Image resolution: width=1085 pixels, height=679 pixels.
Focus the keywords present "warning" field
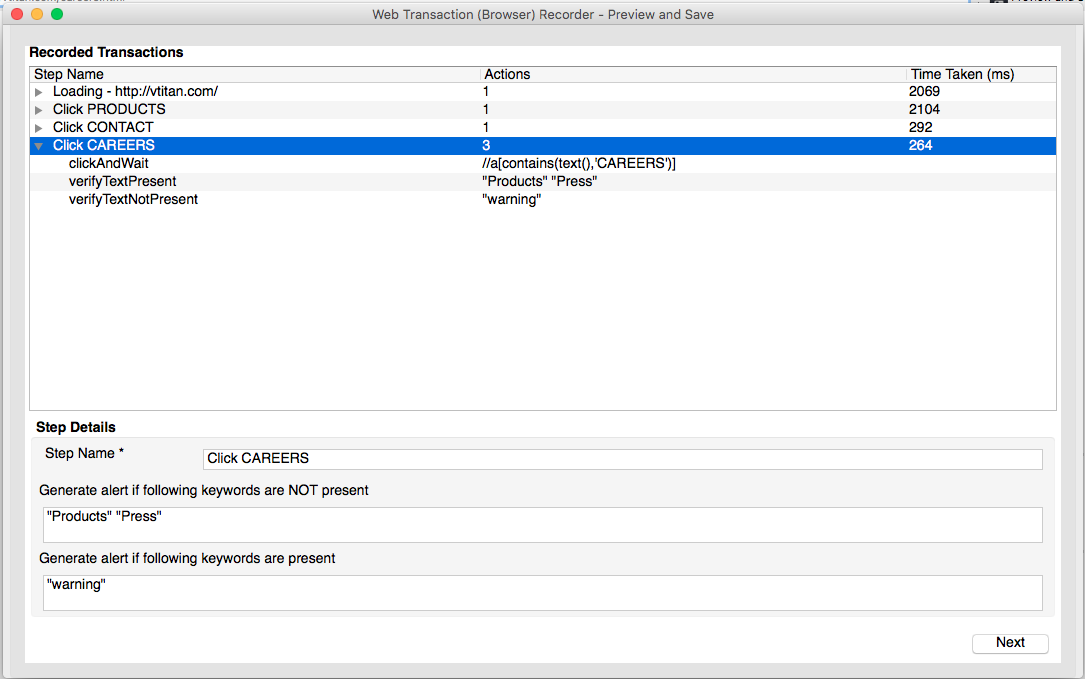coord(542,593)
